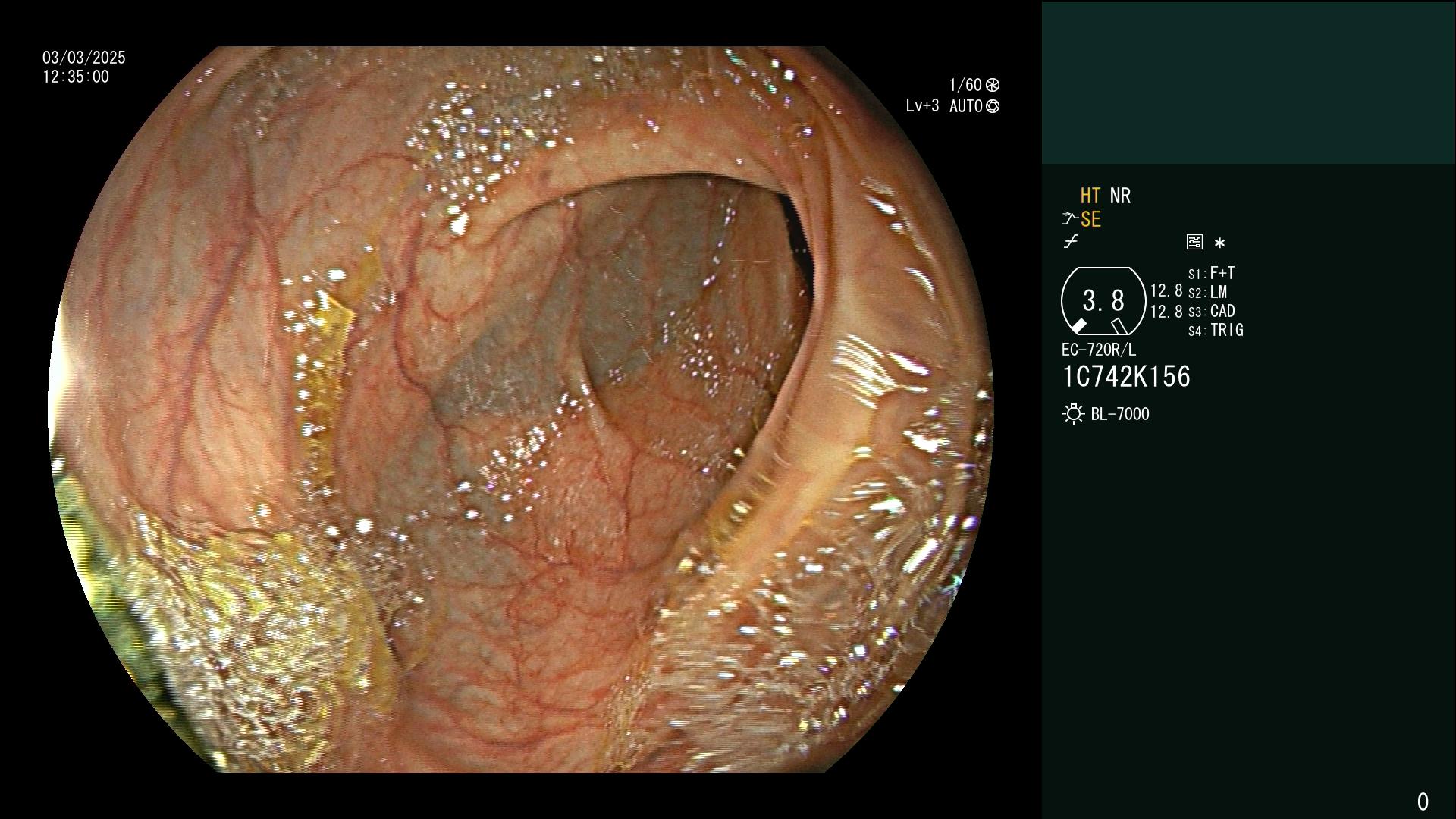Click the asterisk indicator icon

(x=1219, y=243)
